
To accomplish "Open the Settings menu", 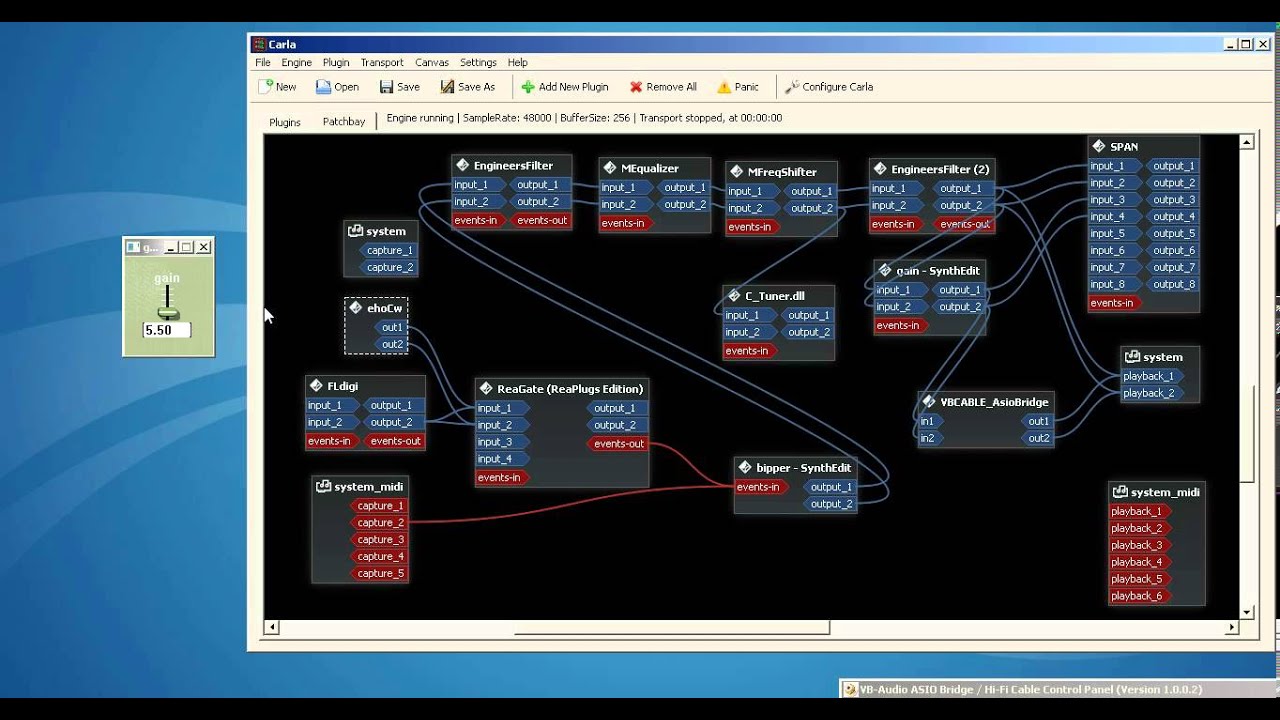I will point(478,62).
